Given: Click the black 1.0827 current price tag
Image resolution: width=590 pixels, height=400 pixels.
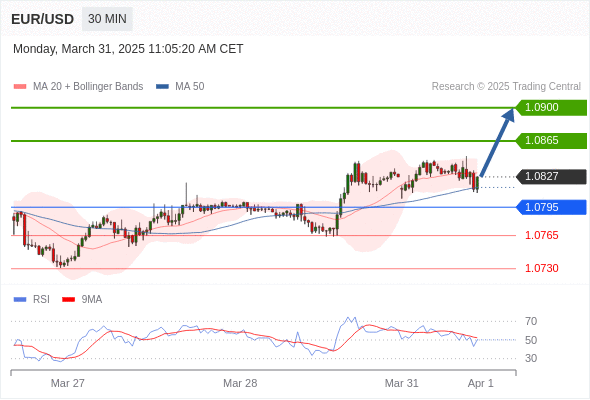Looking at the screenshot, I should point(551,176).
